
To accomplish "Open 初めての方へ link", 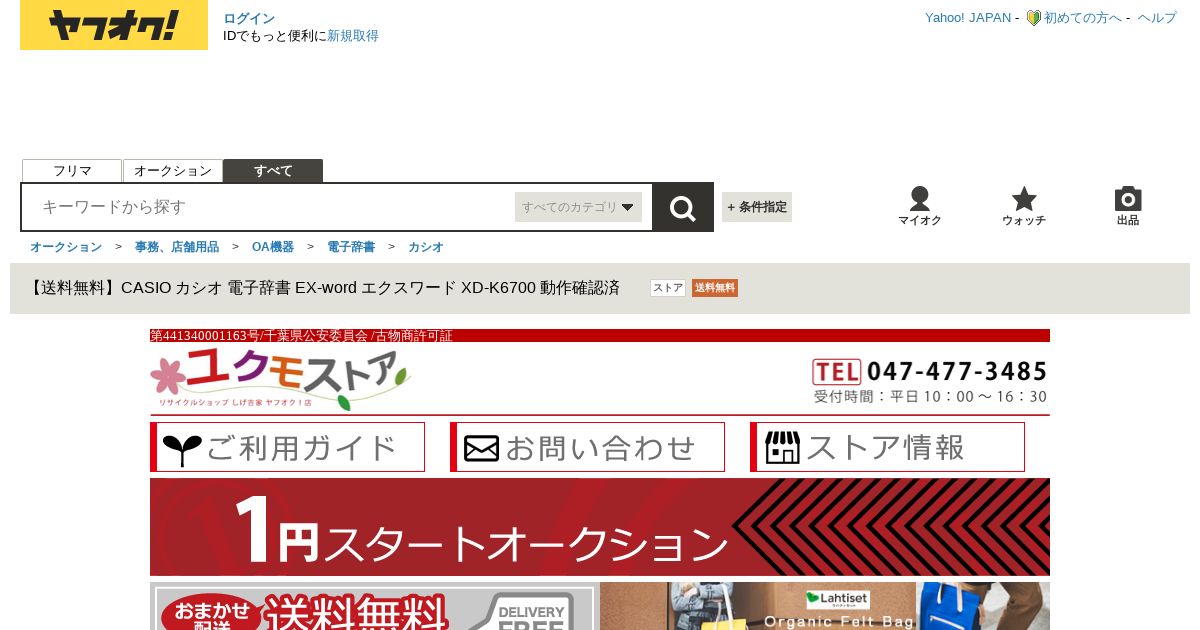I will [x=1083, y=18].
